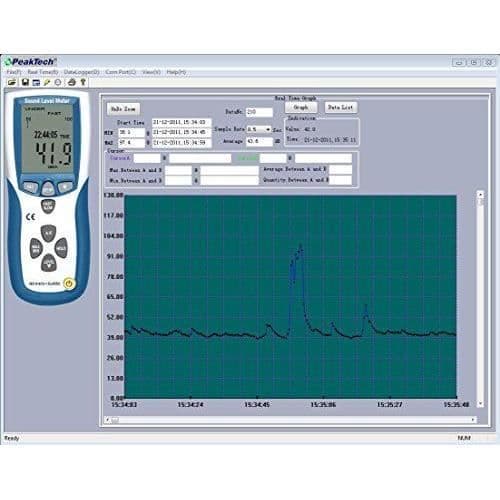Open the Com Port menu
Image resolution: width=500 pixels, height=500 pixels.
click(121, 72)
